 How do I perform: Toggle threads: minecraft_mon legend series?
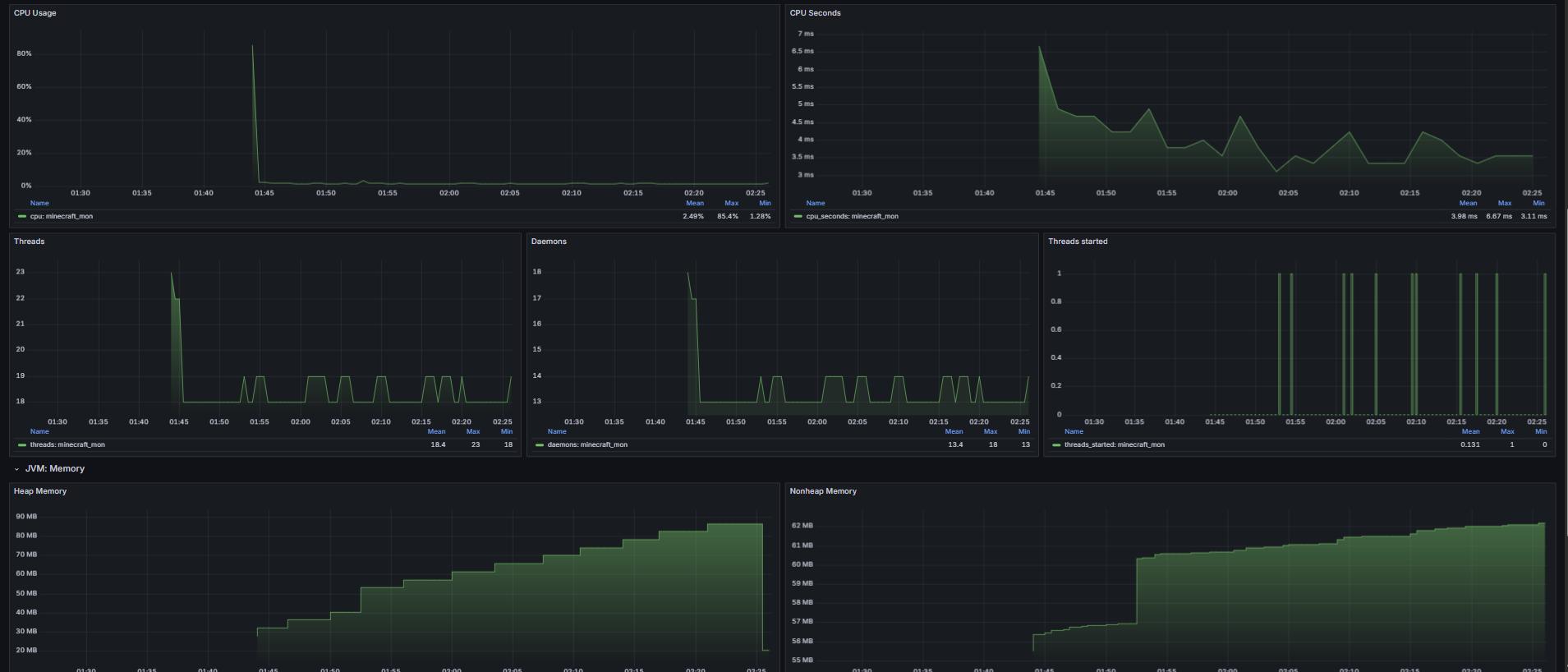(67, 444)
